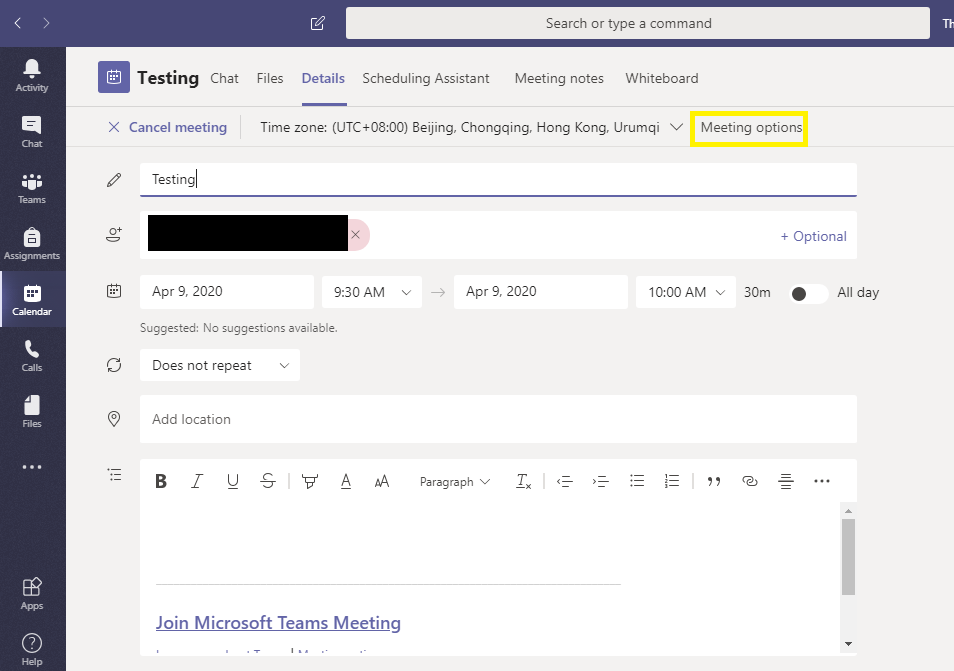Open text highlight color picker
The width and height of the screenshot is (954, 671).
pos(310,481)
